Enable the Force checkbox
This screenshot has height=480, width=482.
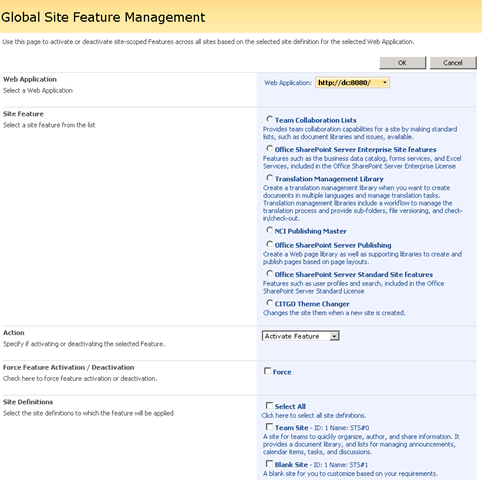(x=267, y=371)
